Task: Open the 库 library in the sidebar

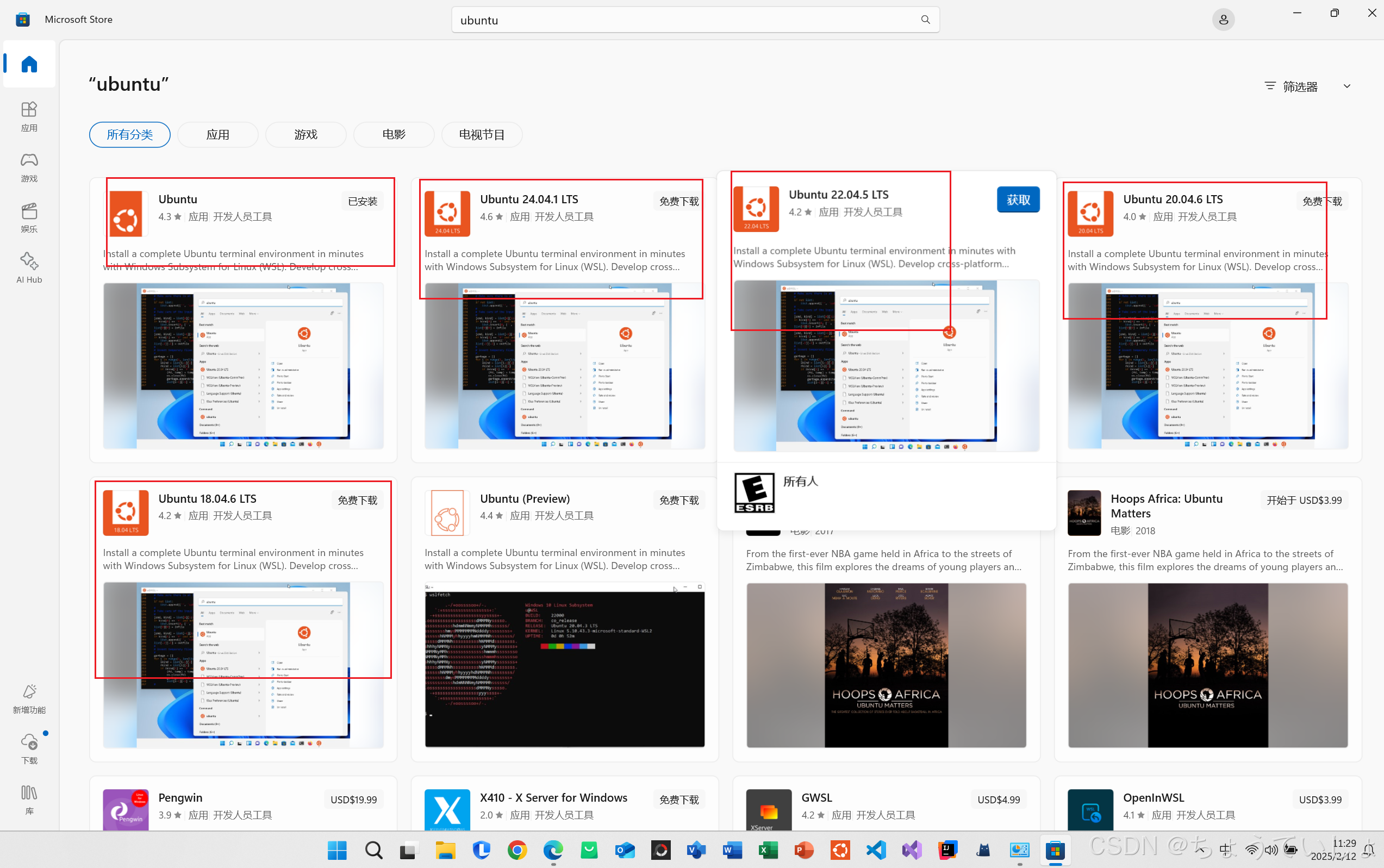Action: (29, 799)
